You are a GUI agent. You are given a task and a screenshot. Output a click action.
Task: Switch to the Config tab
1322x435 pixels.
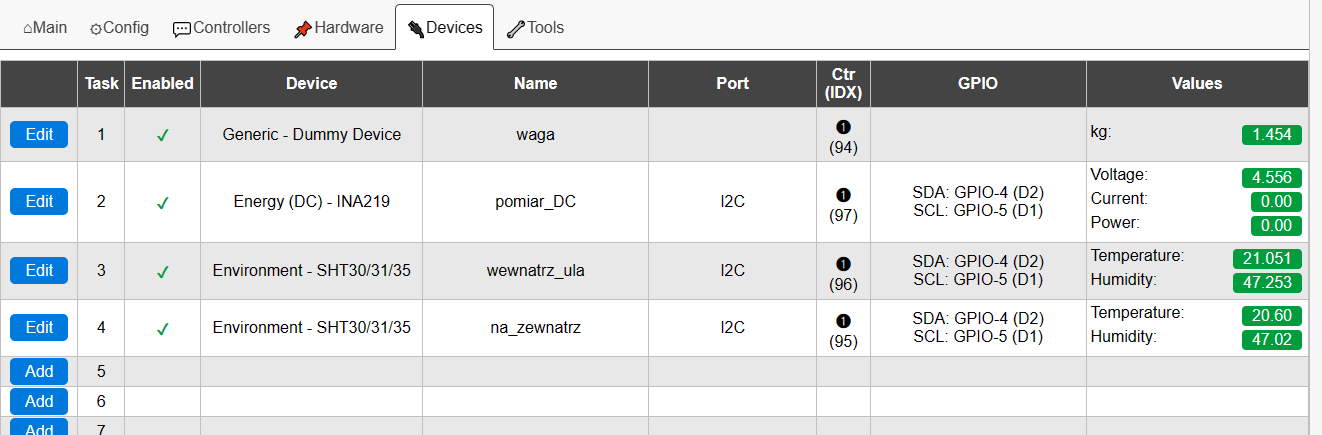(x=119, y=28)
